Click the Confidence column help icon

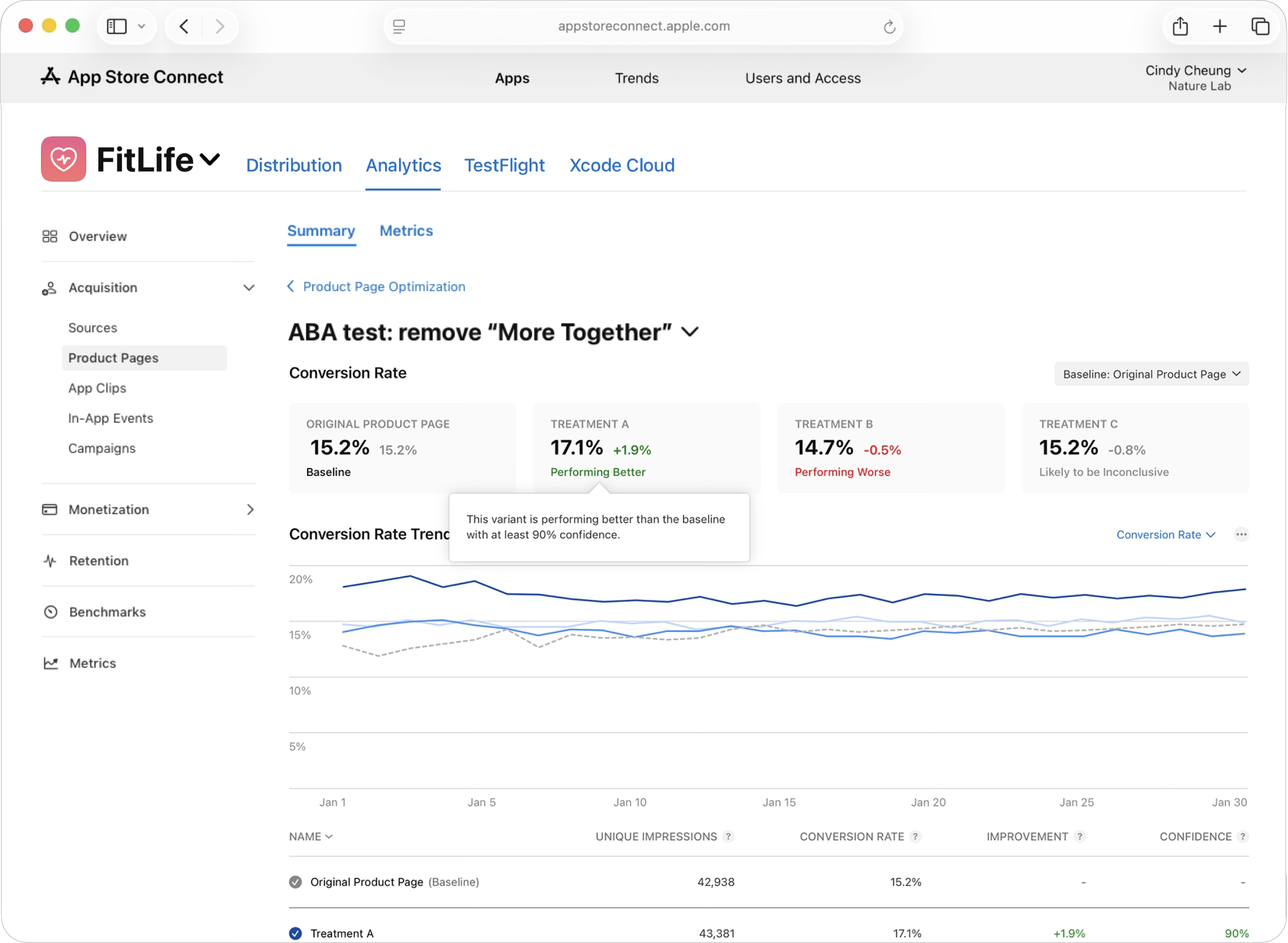(x=1242, y=836)
